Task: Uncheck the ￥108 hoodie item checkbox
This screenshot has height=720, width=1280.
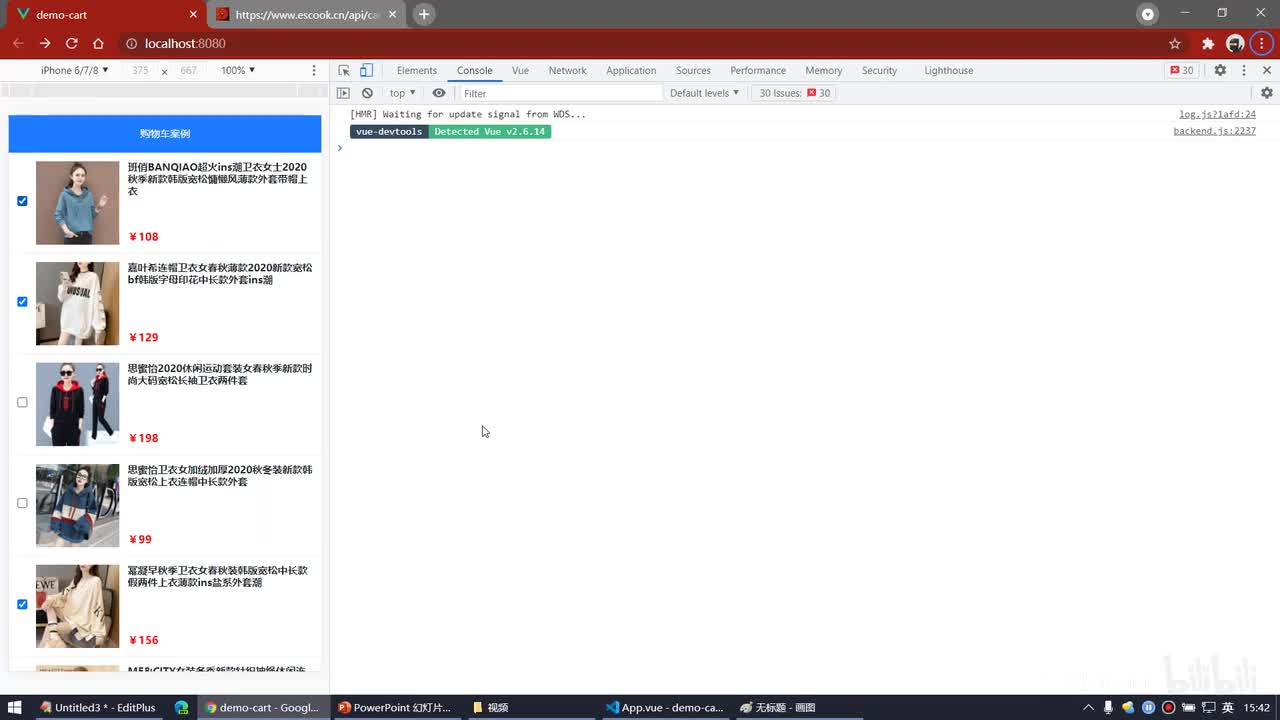Action: click(x=22, y=201)
